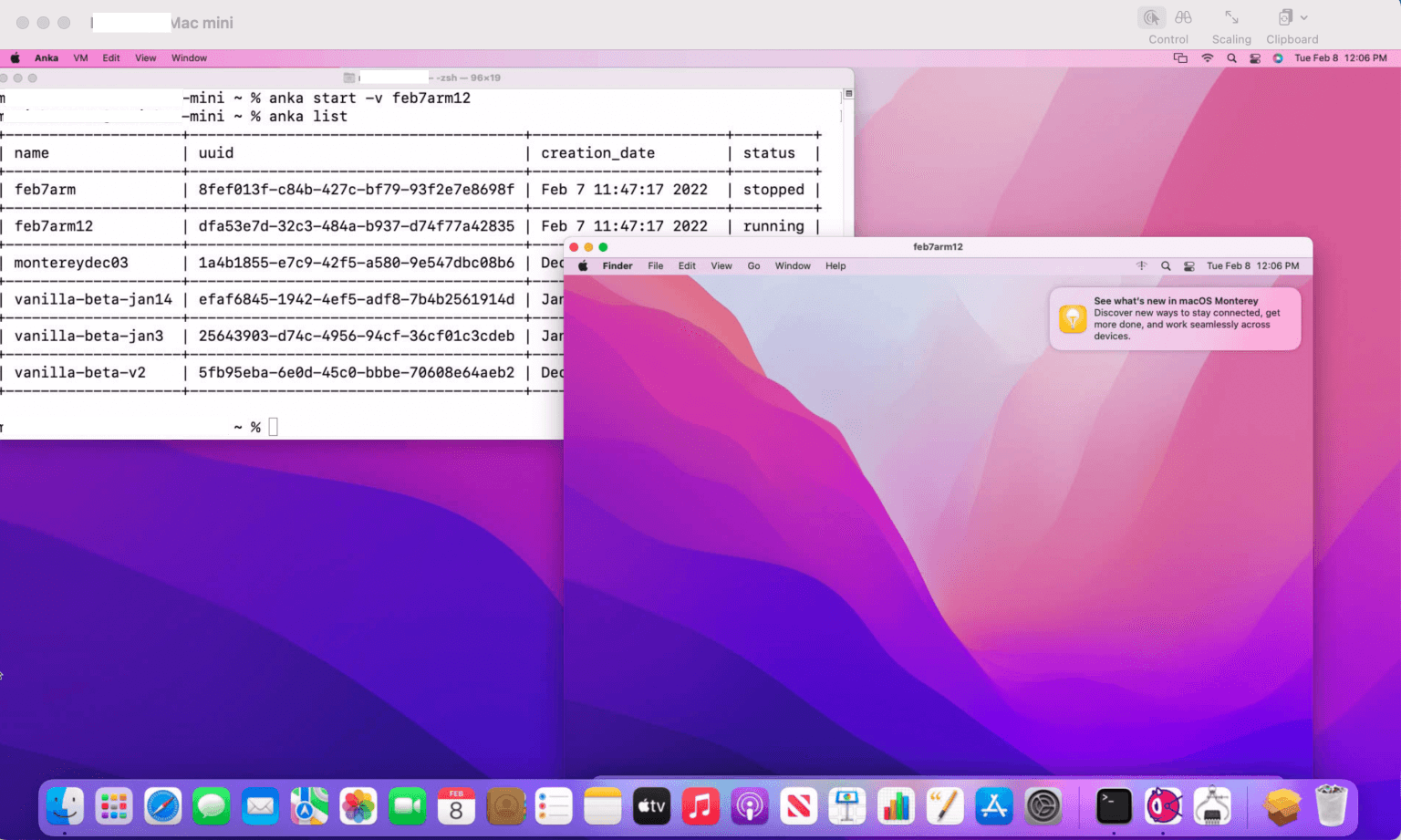Viewport: 1401px width, 840px height.
Task: Open host Edit menu next to VM
Action: coord(111,57)
